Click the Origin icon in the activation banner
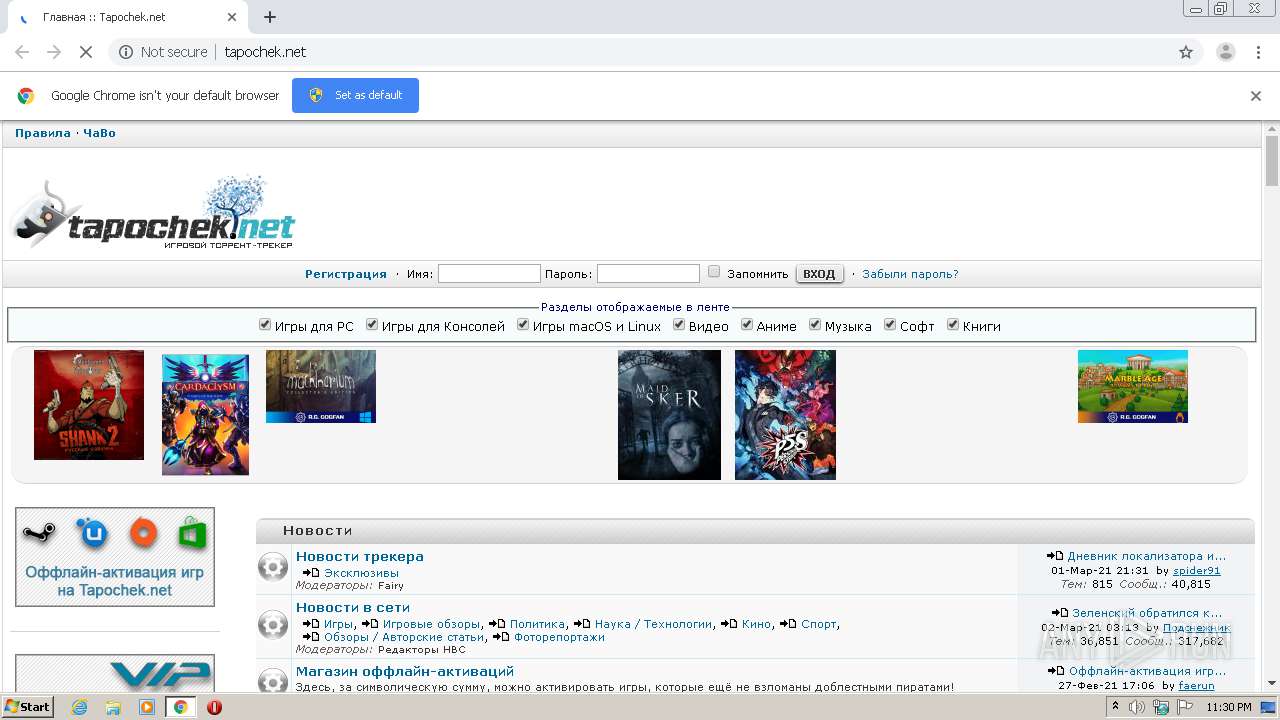The width and height of the screenshot is (1280, 720). [x=144, y=534]
